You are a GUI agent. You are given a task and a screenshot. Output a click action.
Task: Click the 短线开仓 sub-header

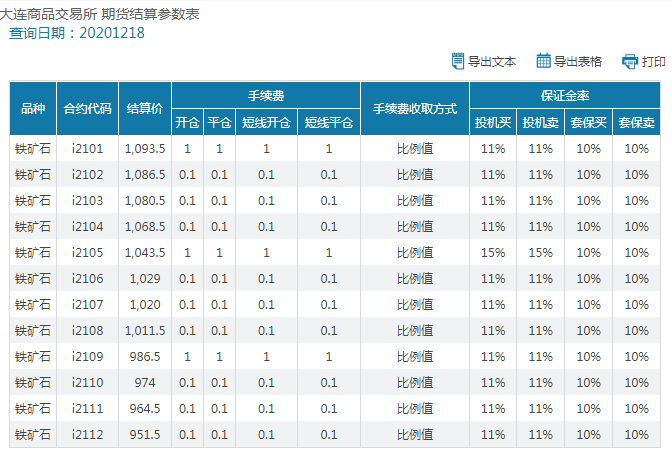click(x=266, y=123)
